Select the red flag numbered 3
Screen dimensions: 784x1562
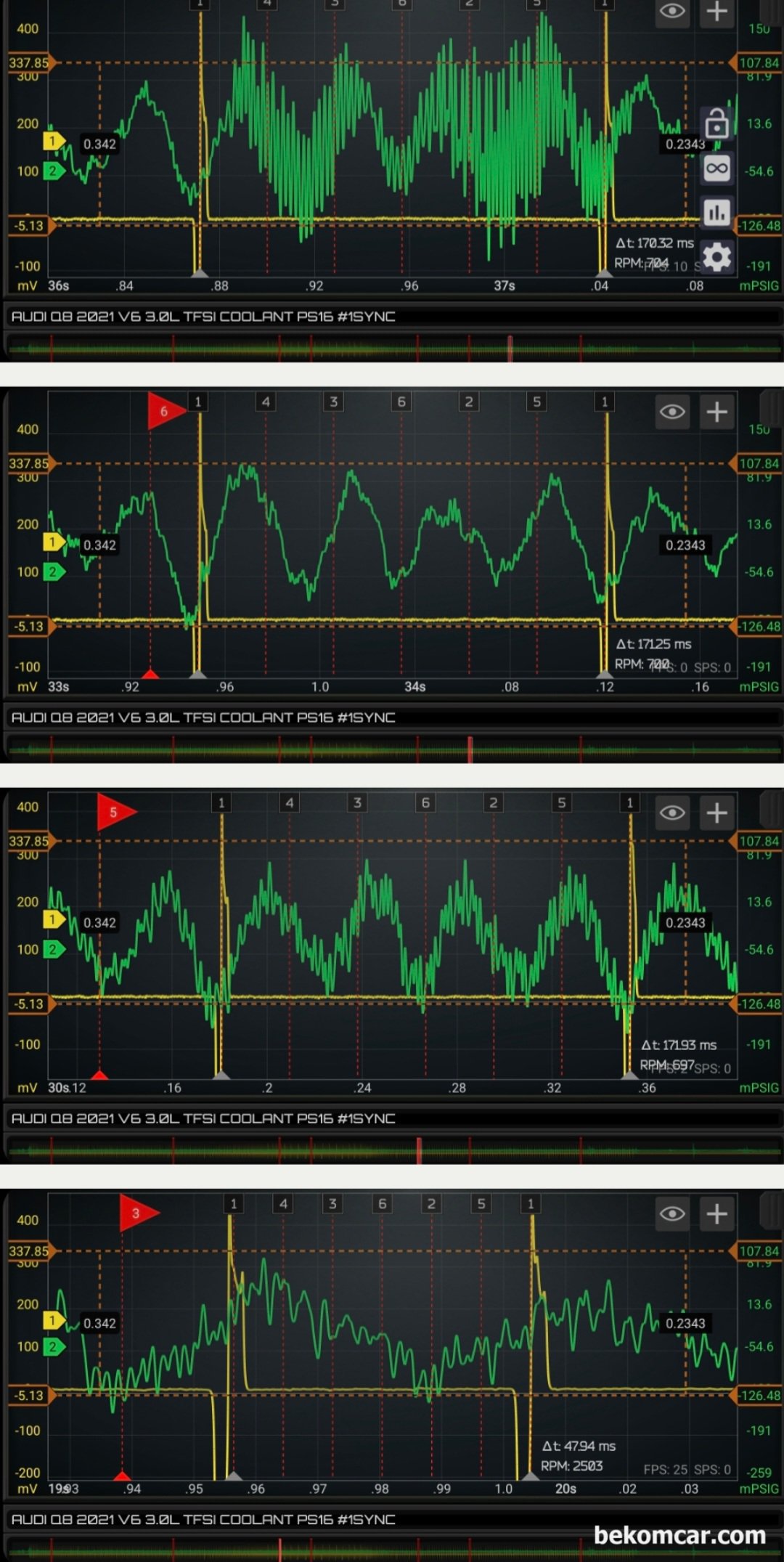pos(138,1213)
